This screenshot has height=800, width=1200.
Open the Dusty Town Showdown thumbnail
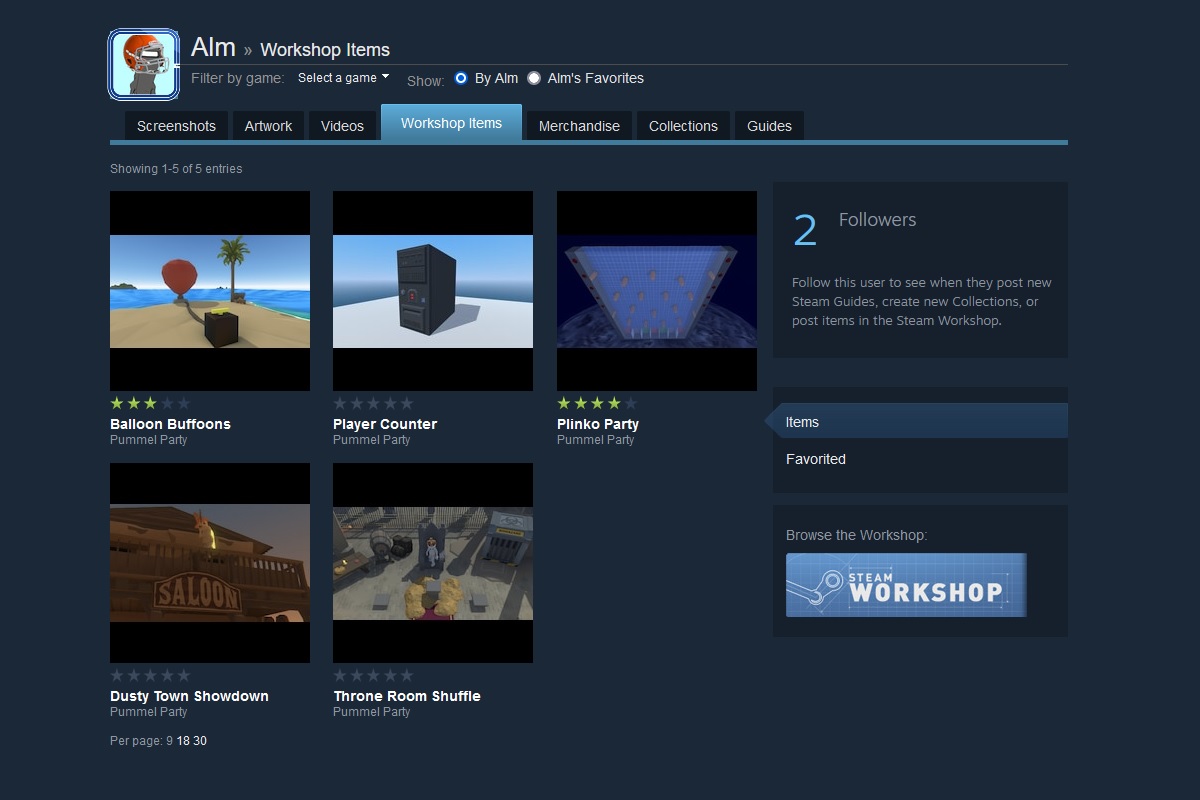click(210, 563)
